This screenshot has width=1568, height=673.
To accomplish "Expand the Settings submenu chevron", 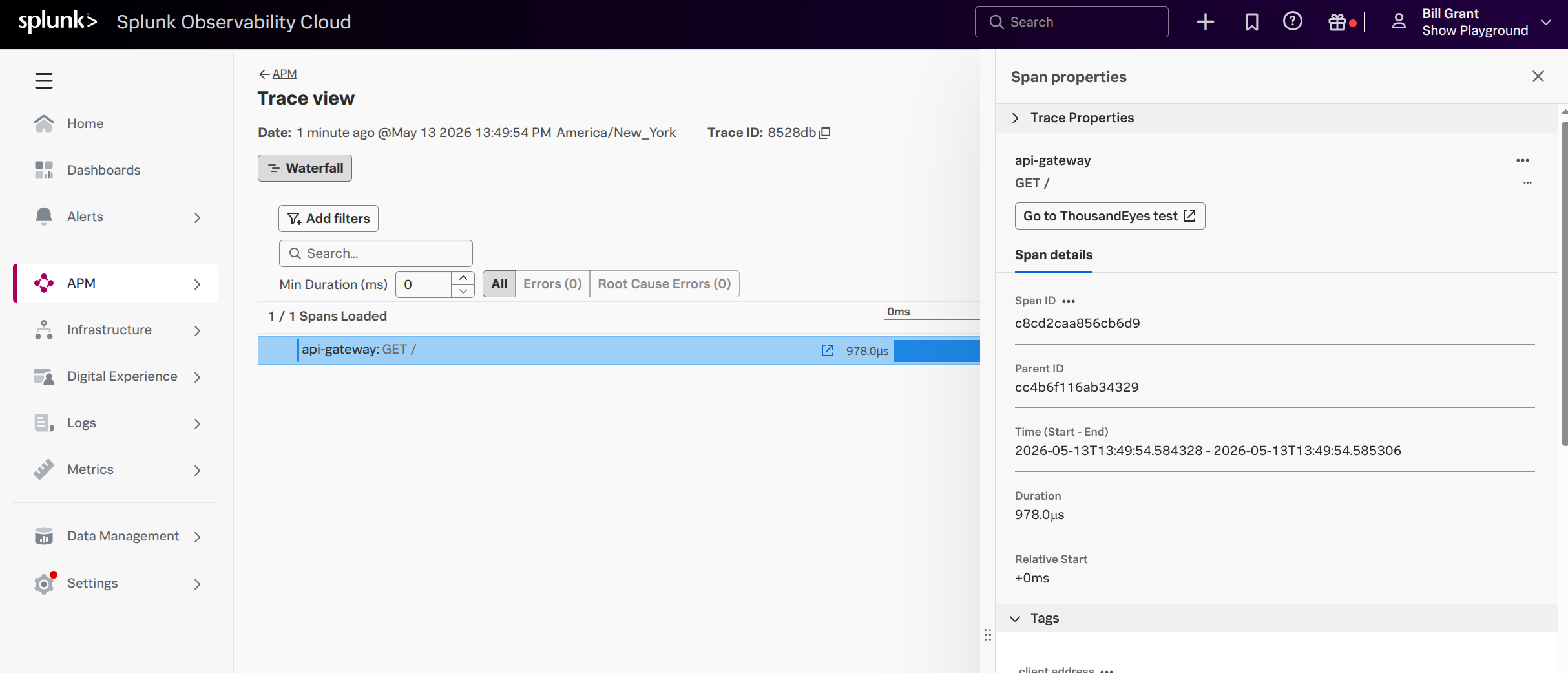I will point(198,584).
